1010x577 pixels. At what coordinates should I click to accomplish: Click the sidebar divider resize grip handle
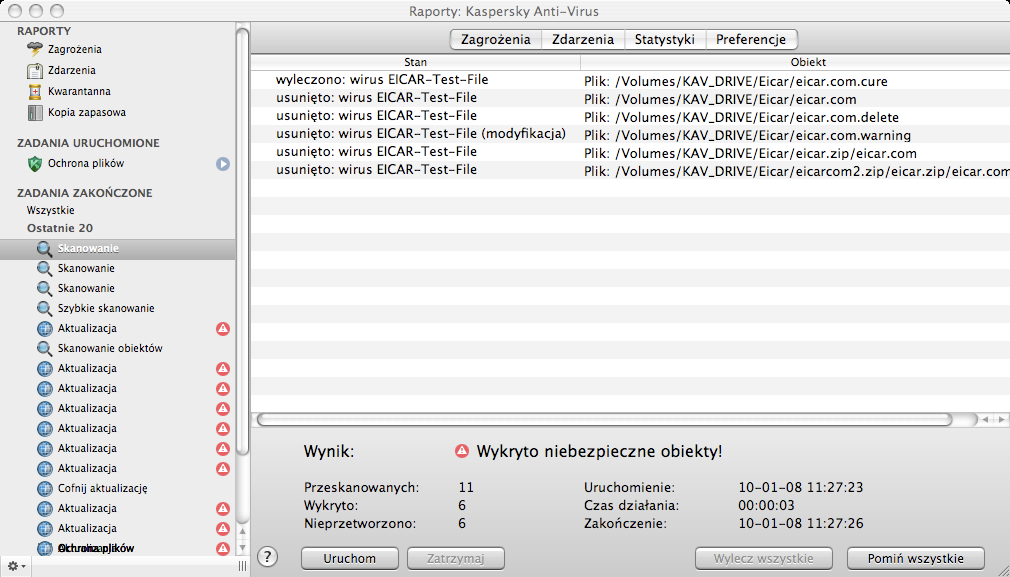pyautogui.click(x=243, y=566)
